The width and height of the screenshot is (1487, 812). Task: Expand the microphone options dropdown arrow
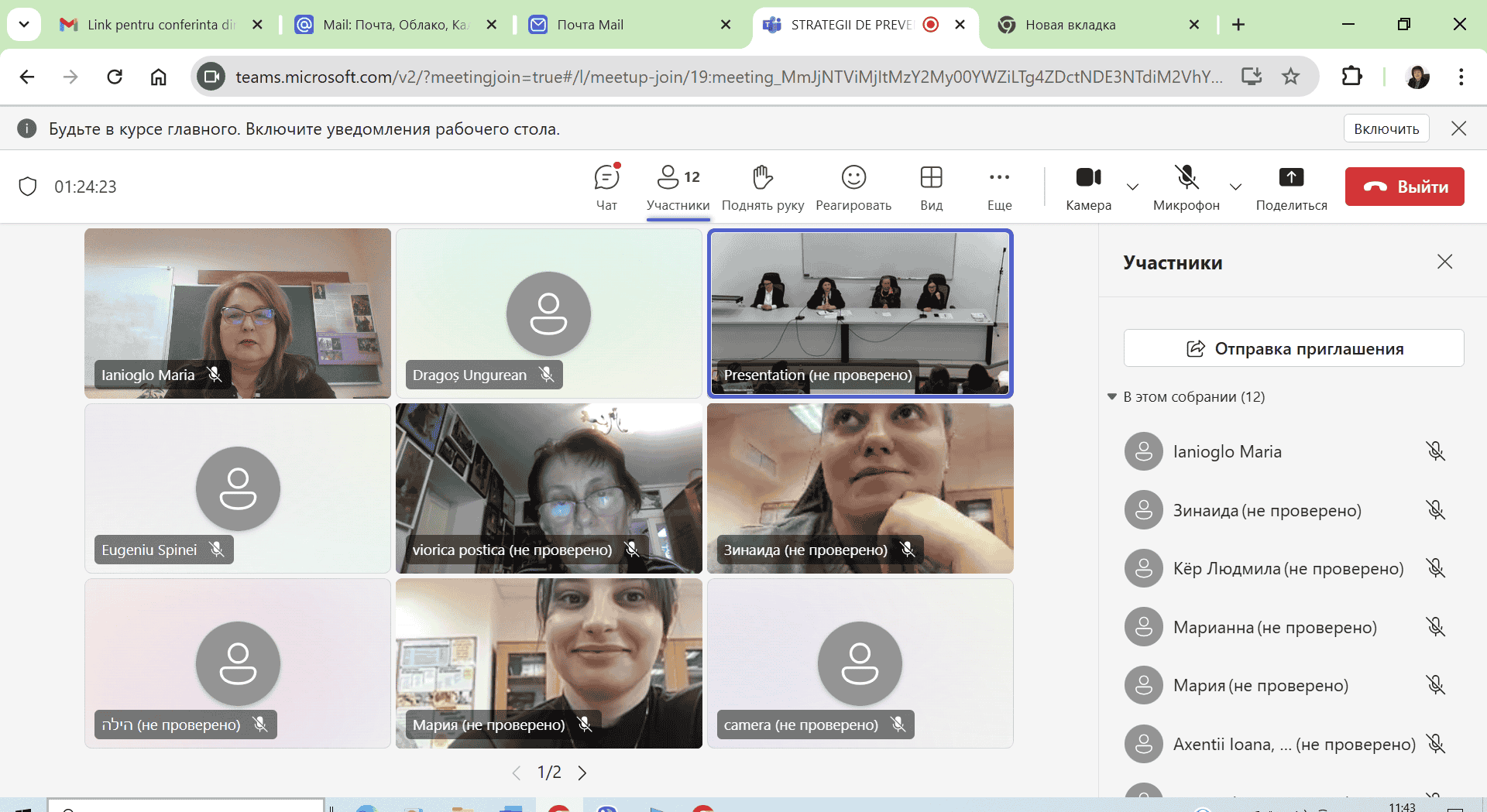[1235, 187]
